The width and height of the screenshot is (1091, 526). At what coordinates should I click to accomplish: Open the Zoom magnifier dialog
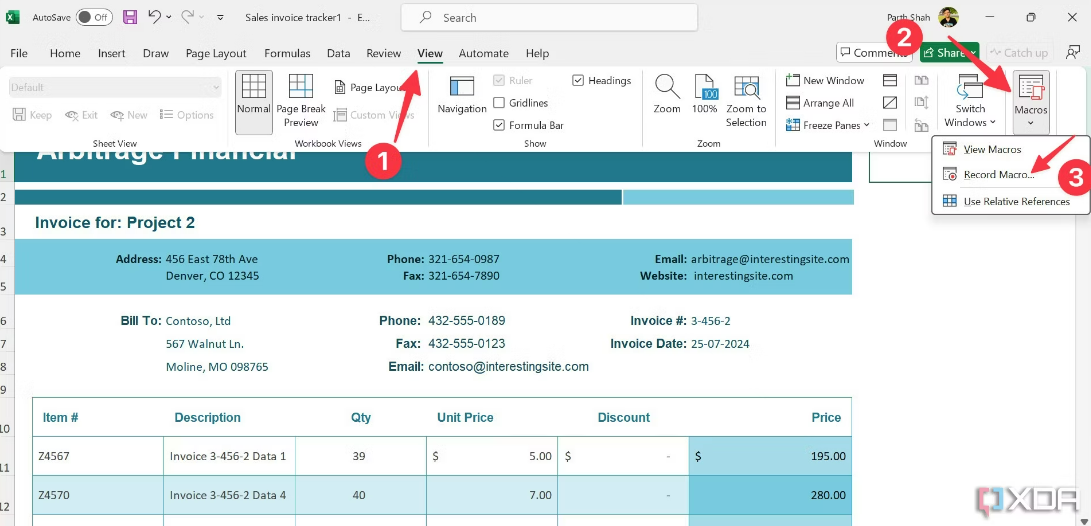click(667, 95)
